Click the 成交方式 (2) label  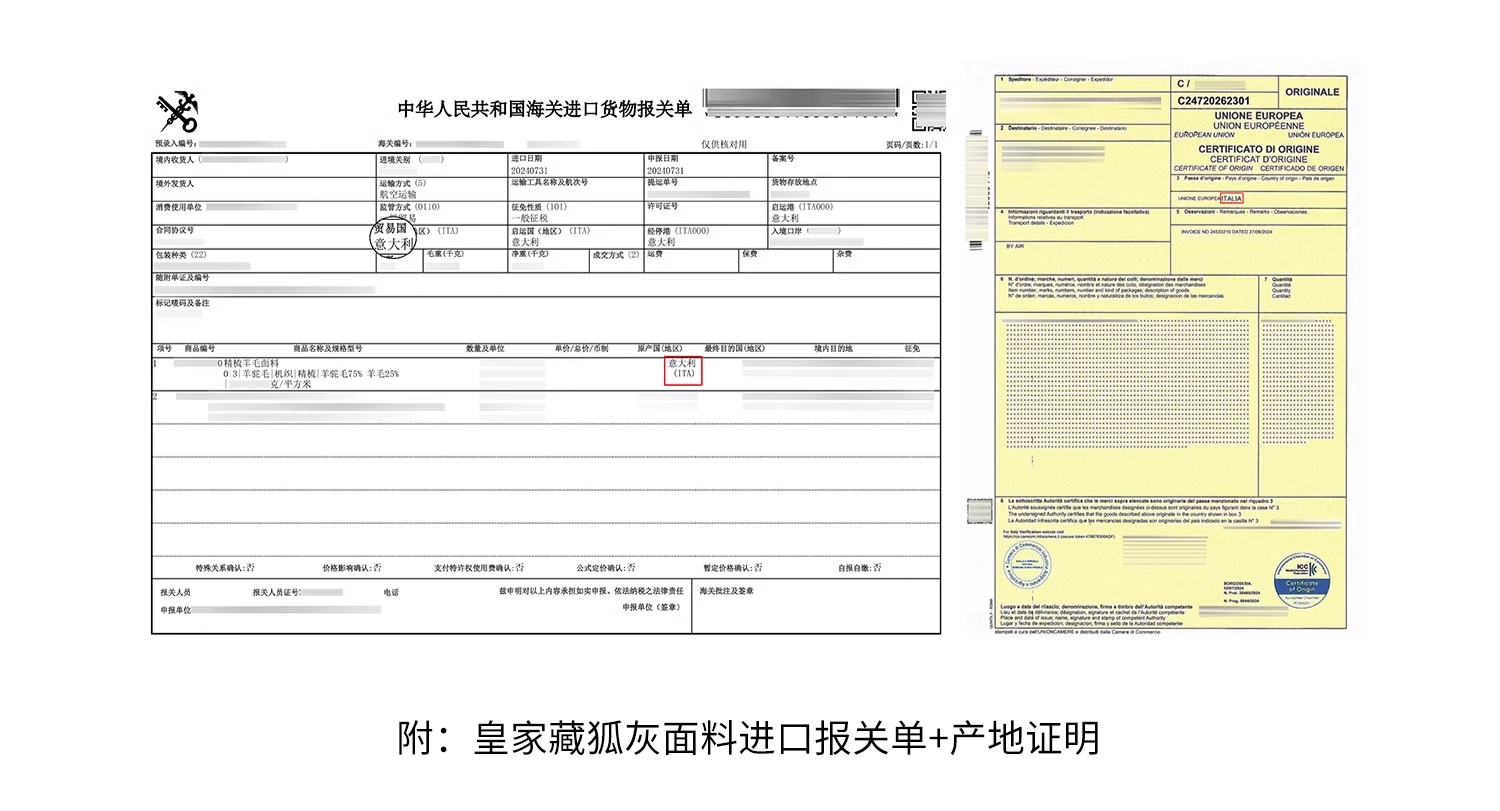pos(616,255)
